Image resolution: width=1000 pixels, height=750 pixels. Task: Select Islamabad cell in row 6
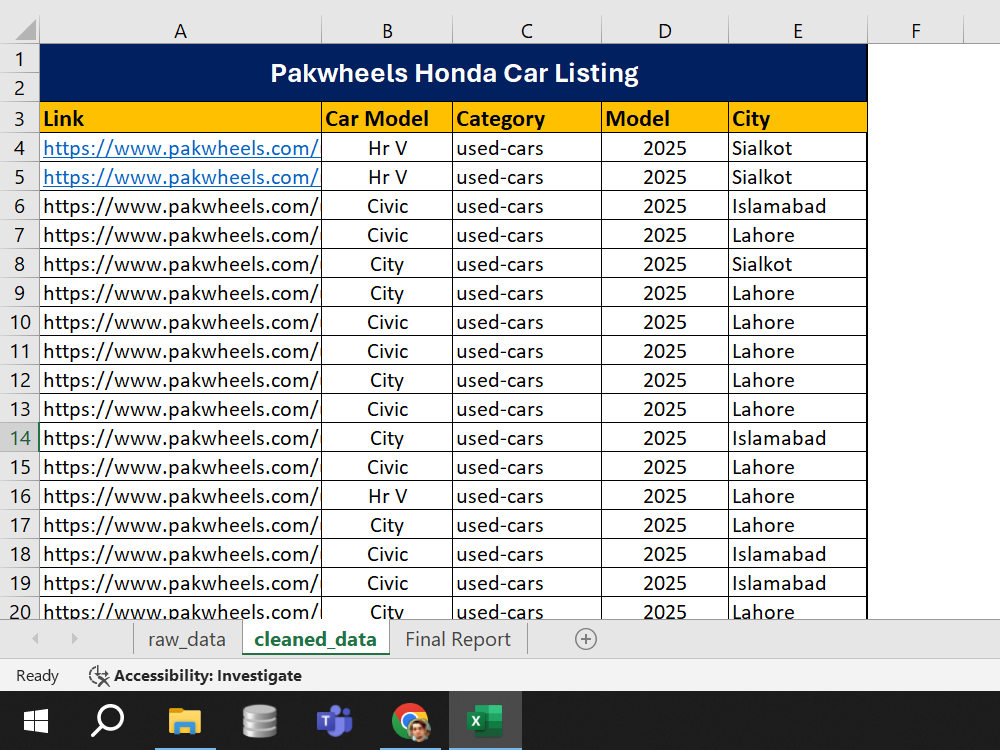click(798, 206)
